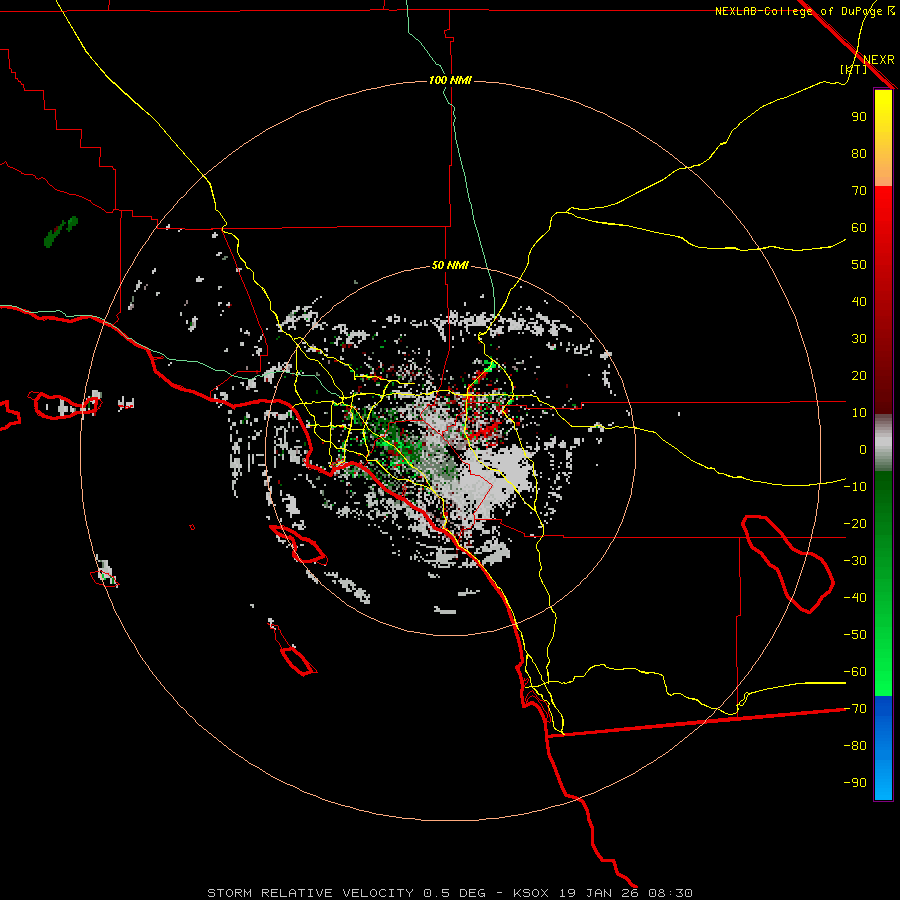Viewport: 900px width, 900px height.
Task: Click the 100 NMI range ring label
Action: [x=450, y=80]
